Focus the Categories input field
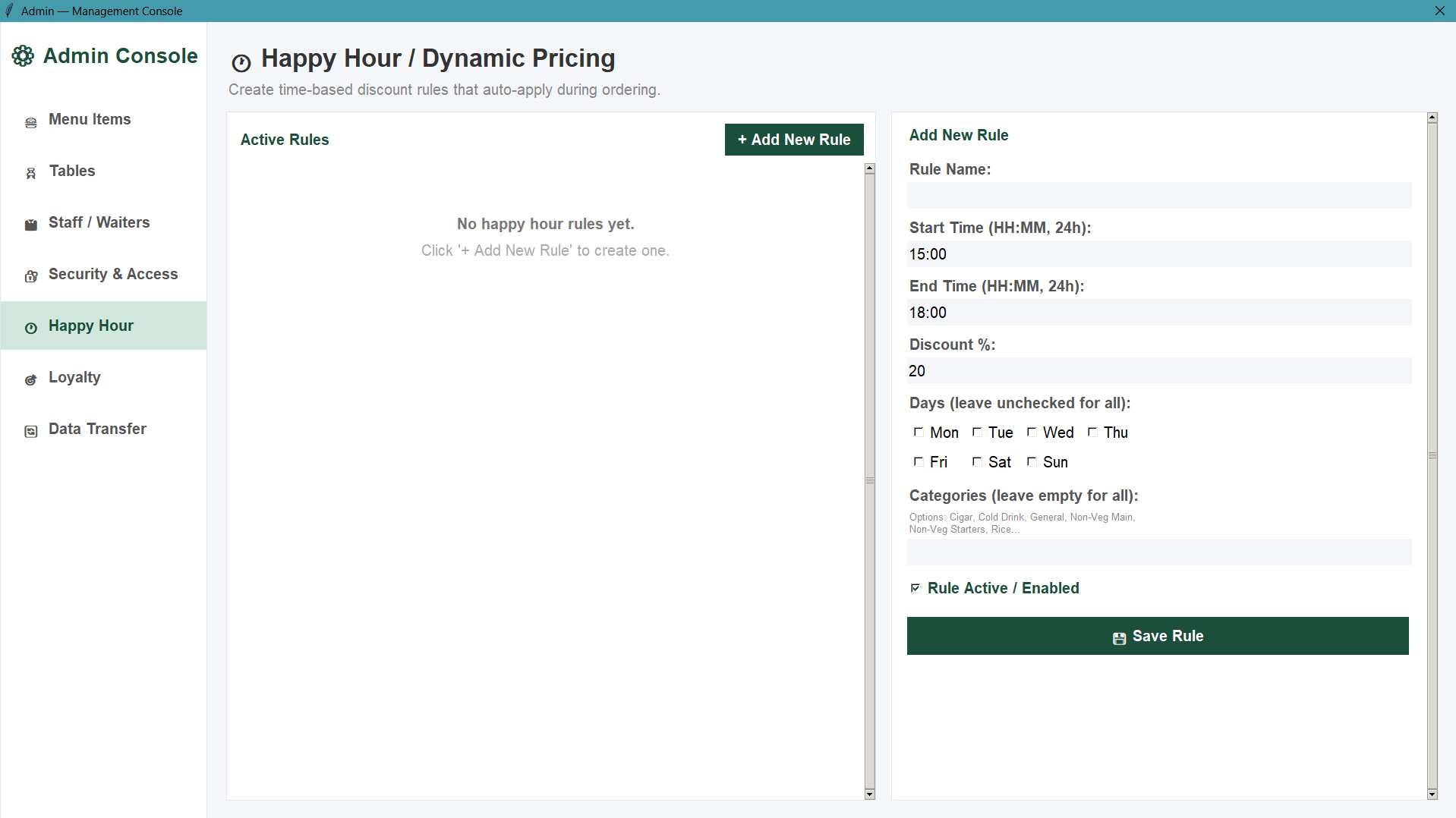Image resolution: width=1456 pixels, height=818 pixels. (x=1159, y=552)
